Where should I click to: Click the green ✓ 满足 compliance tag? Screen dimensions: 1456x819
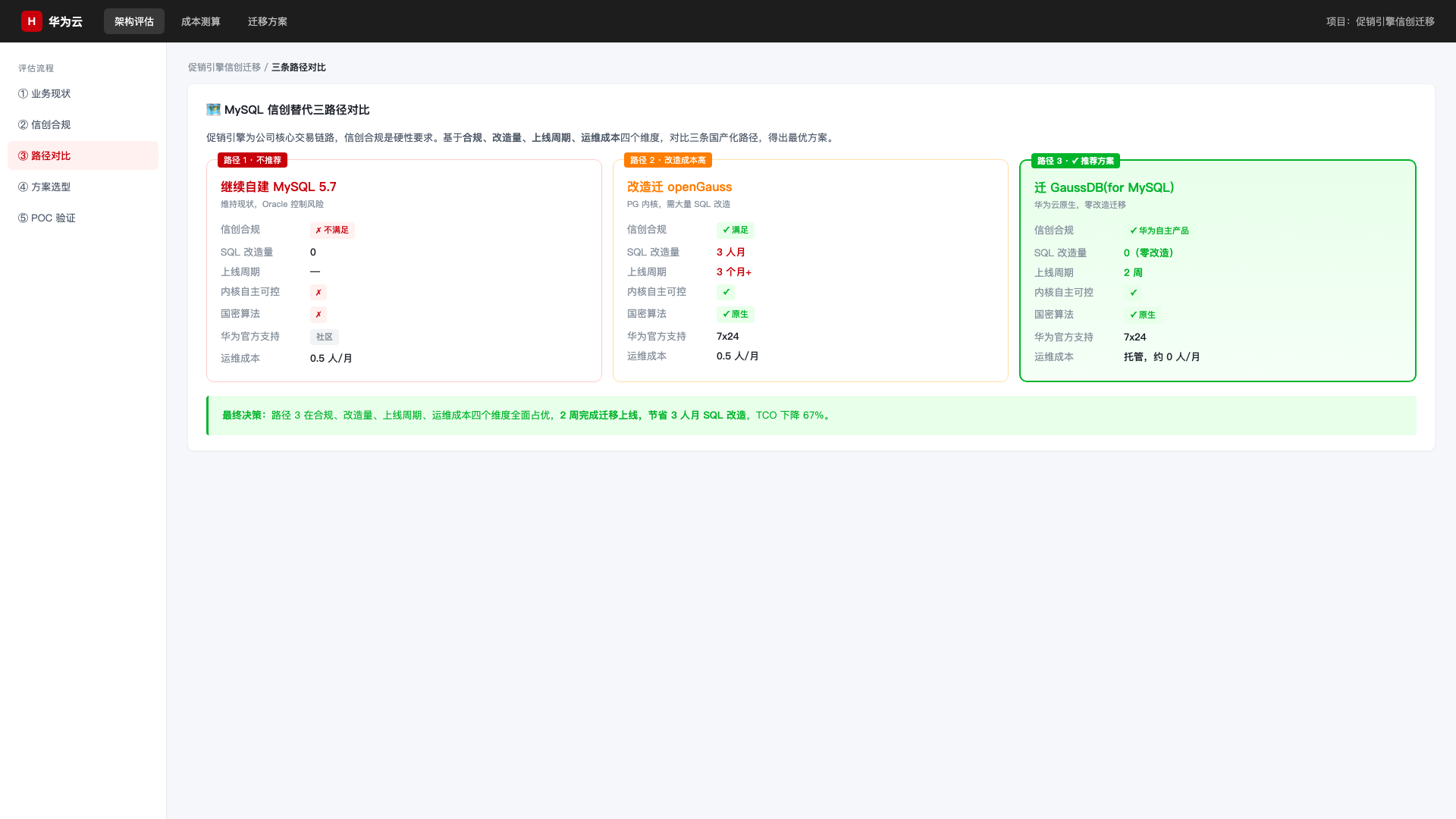coord(736,230)
